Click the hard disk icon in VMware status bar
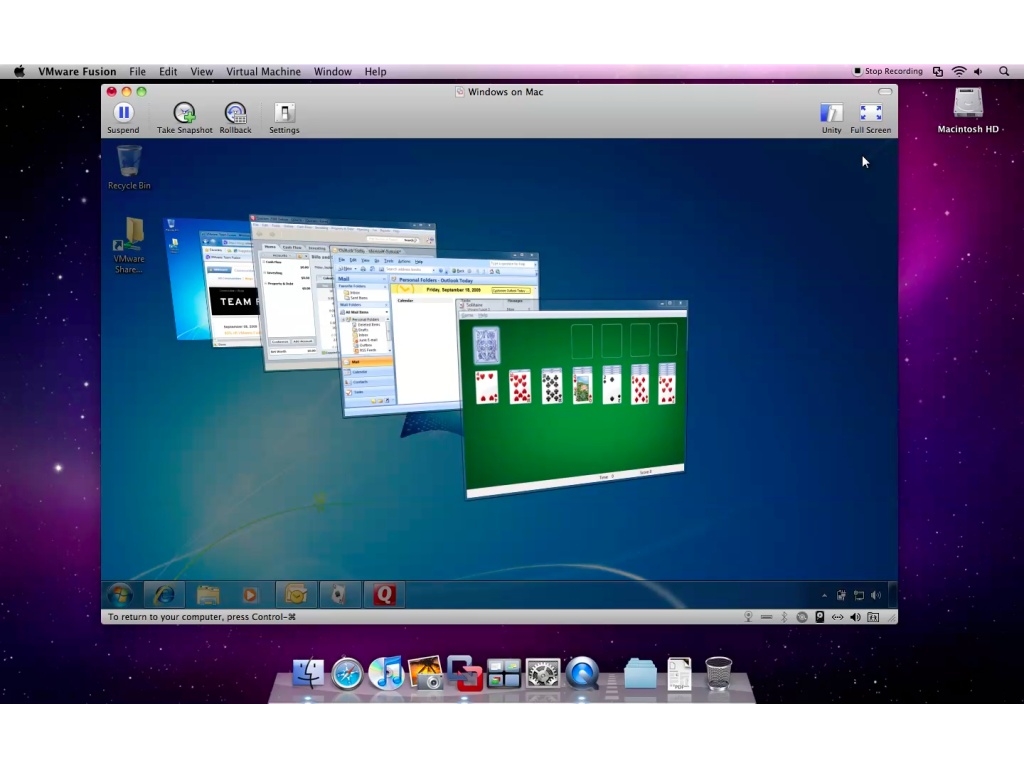 (820, 617)
